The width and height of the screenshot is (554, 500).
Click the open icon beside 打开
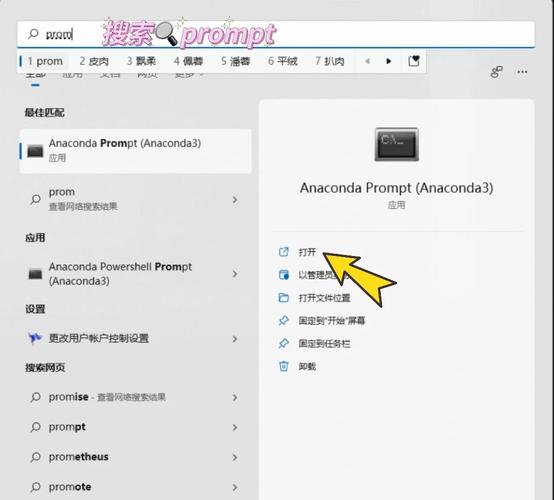pos(284,252)
